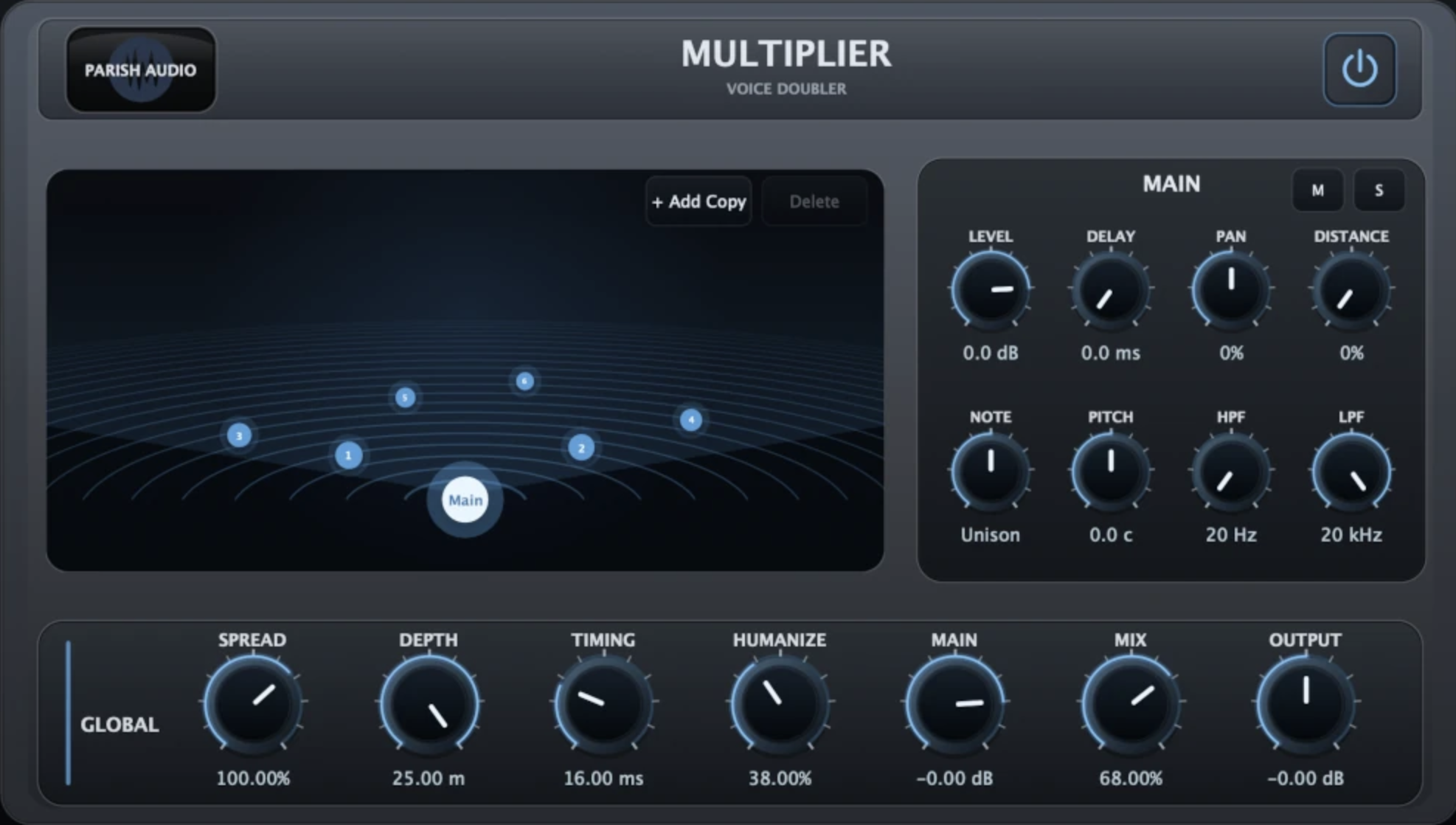
Task: Click the DISTANCE knob
Action: pos(1351,289)
